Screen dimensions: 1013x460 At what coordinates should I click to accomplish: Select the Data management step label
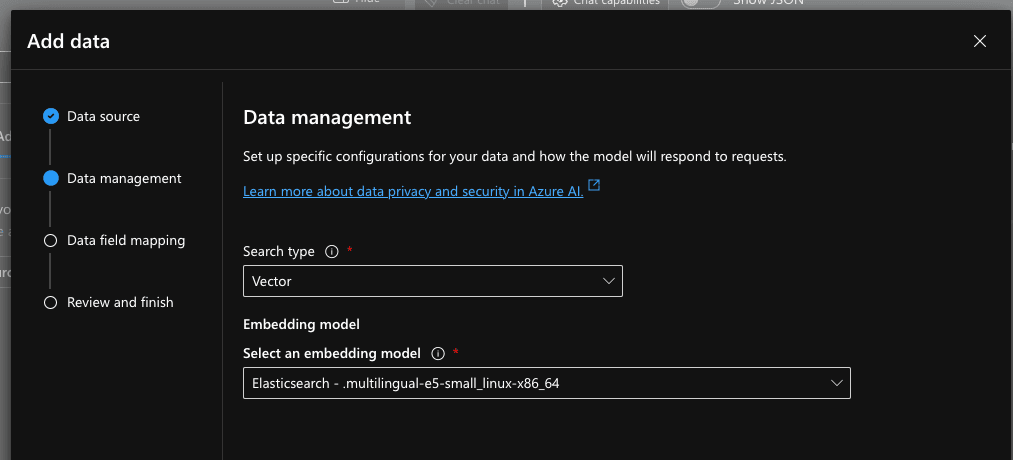coord(124,178)
